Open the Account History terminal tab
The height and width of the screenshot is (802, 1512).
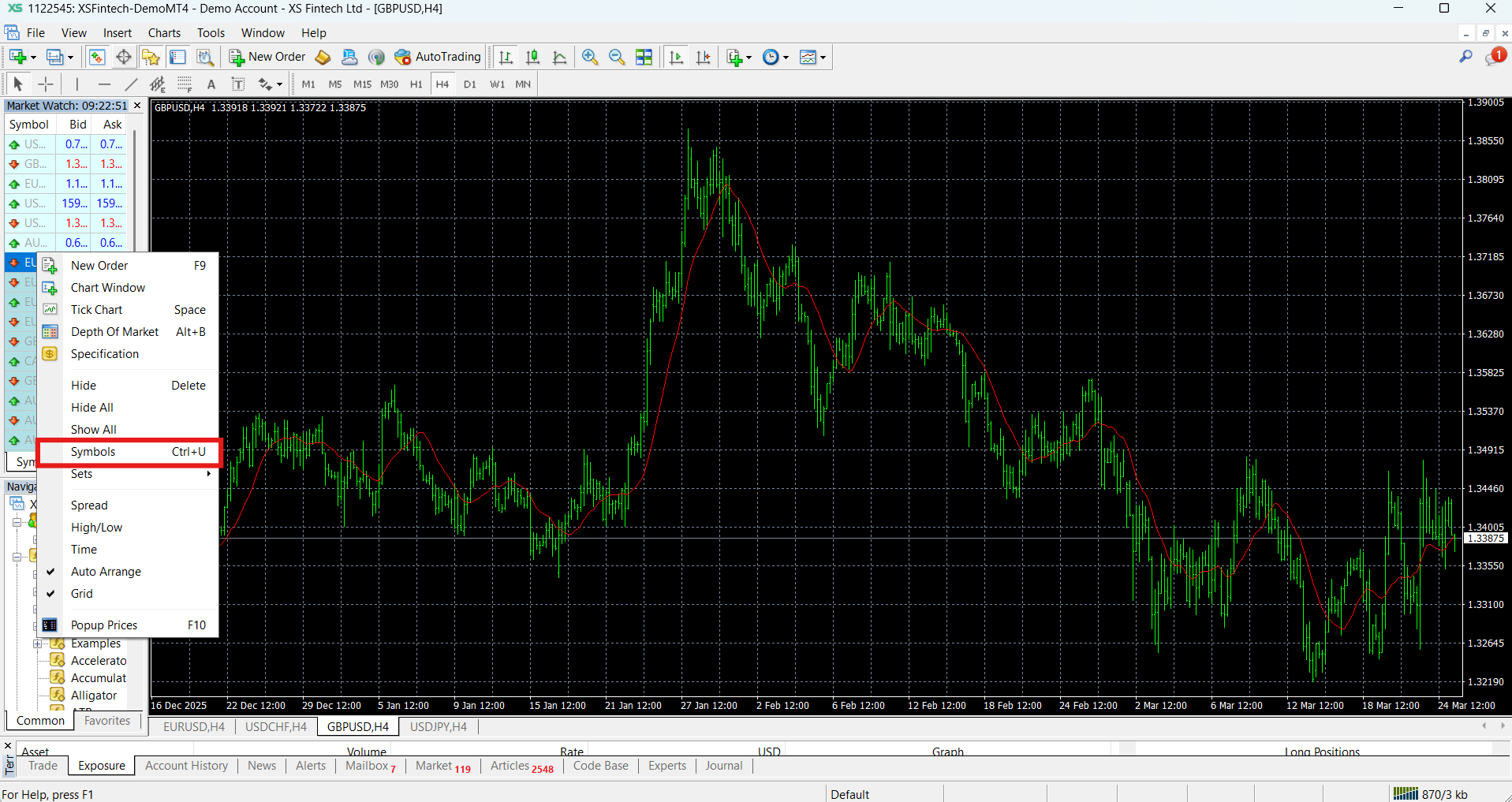(x=186, y=766)
